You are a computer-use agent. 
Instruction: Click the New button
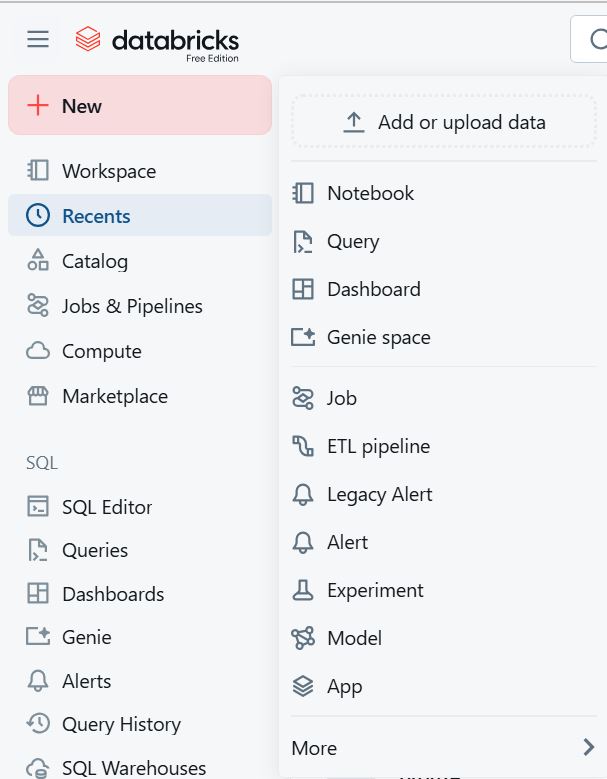tap(140, 105)
